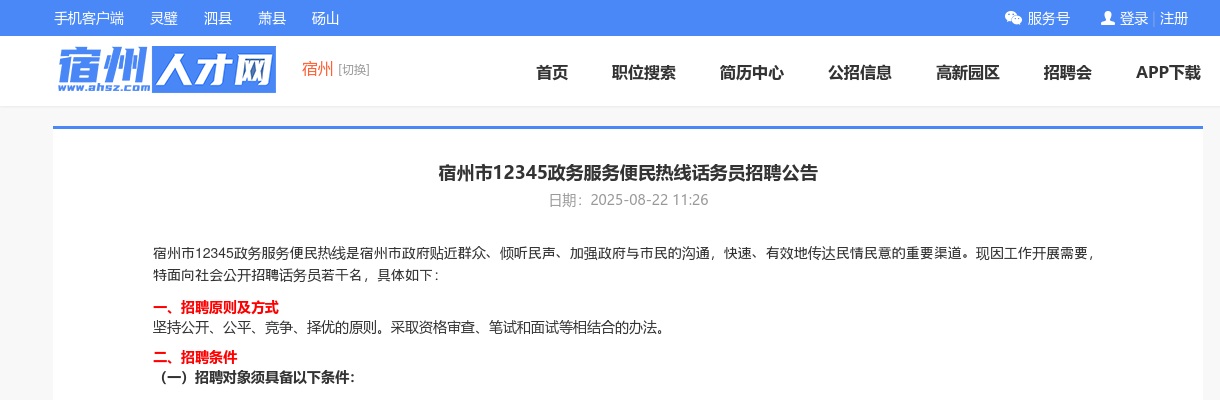Open the 手机客户端 link in top bar

(89, 18)
